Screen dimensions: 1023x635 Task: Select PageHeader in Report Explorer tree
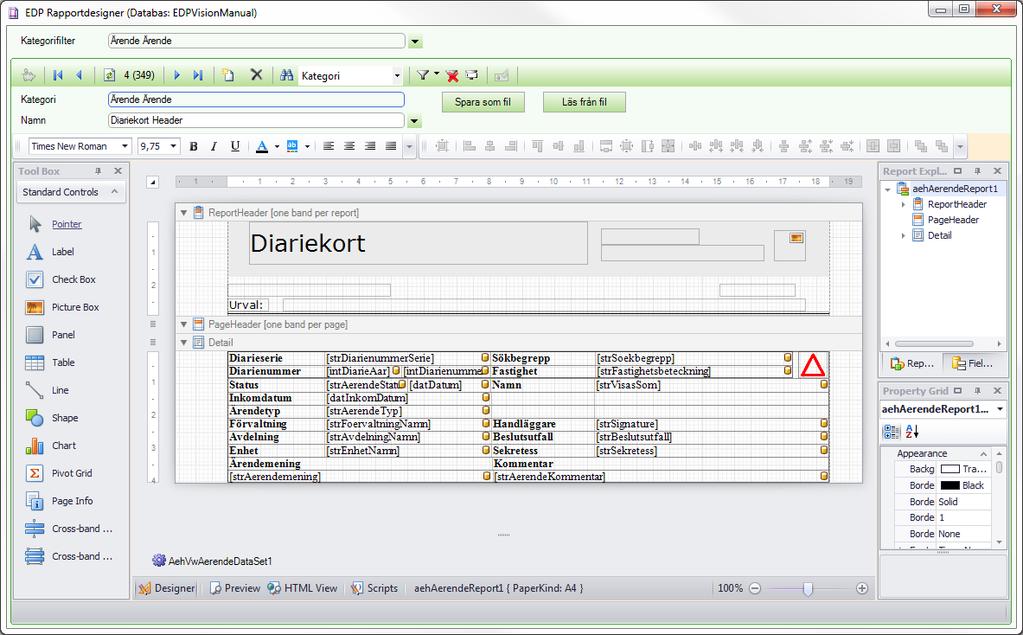pos(953,220)
